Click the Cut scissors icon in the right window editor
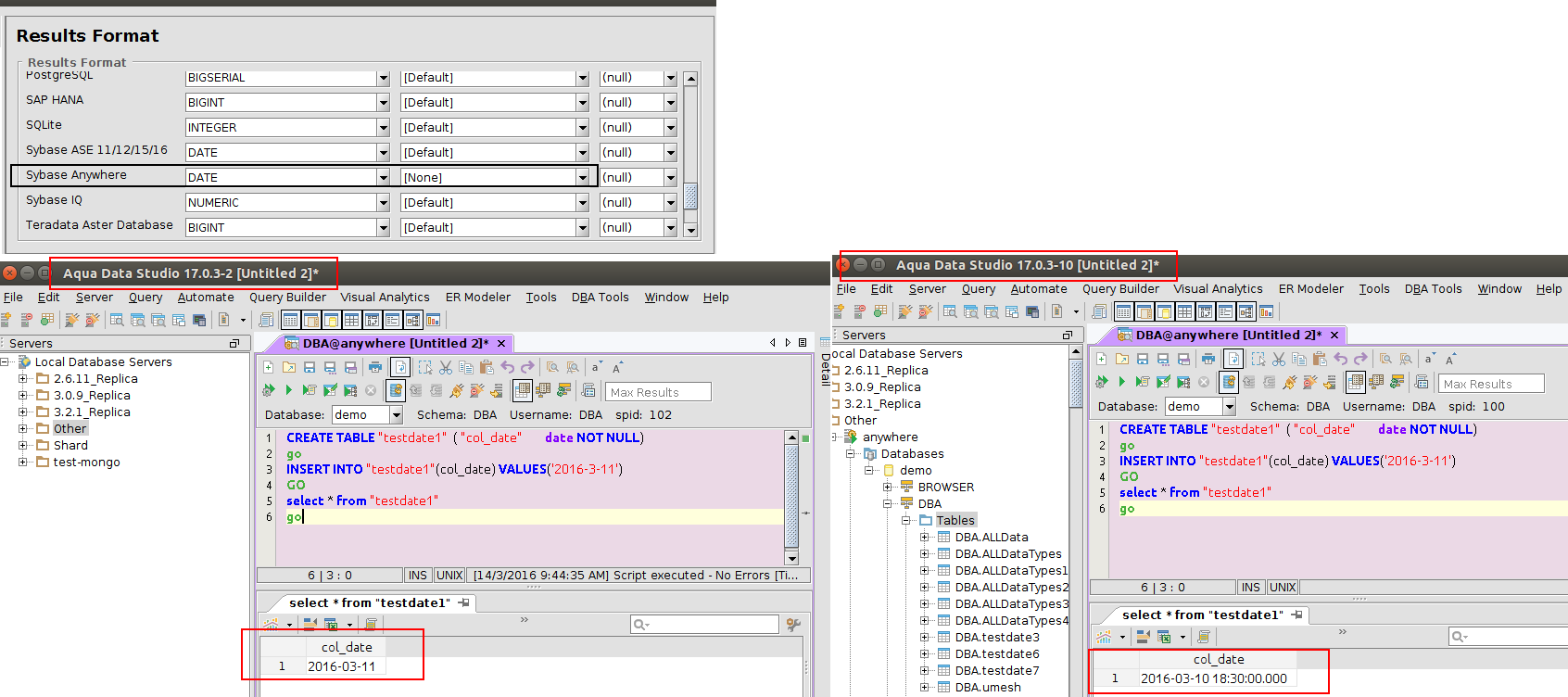Viewport: 1568px width, 697px height. pos(1279,359)
